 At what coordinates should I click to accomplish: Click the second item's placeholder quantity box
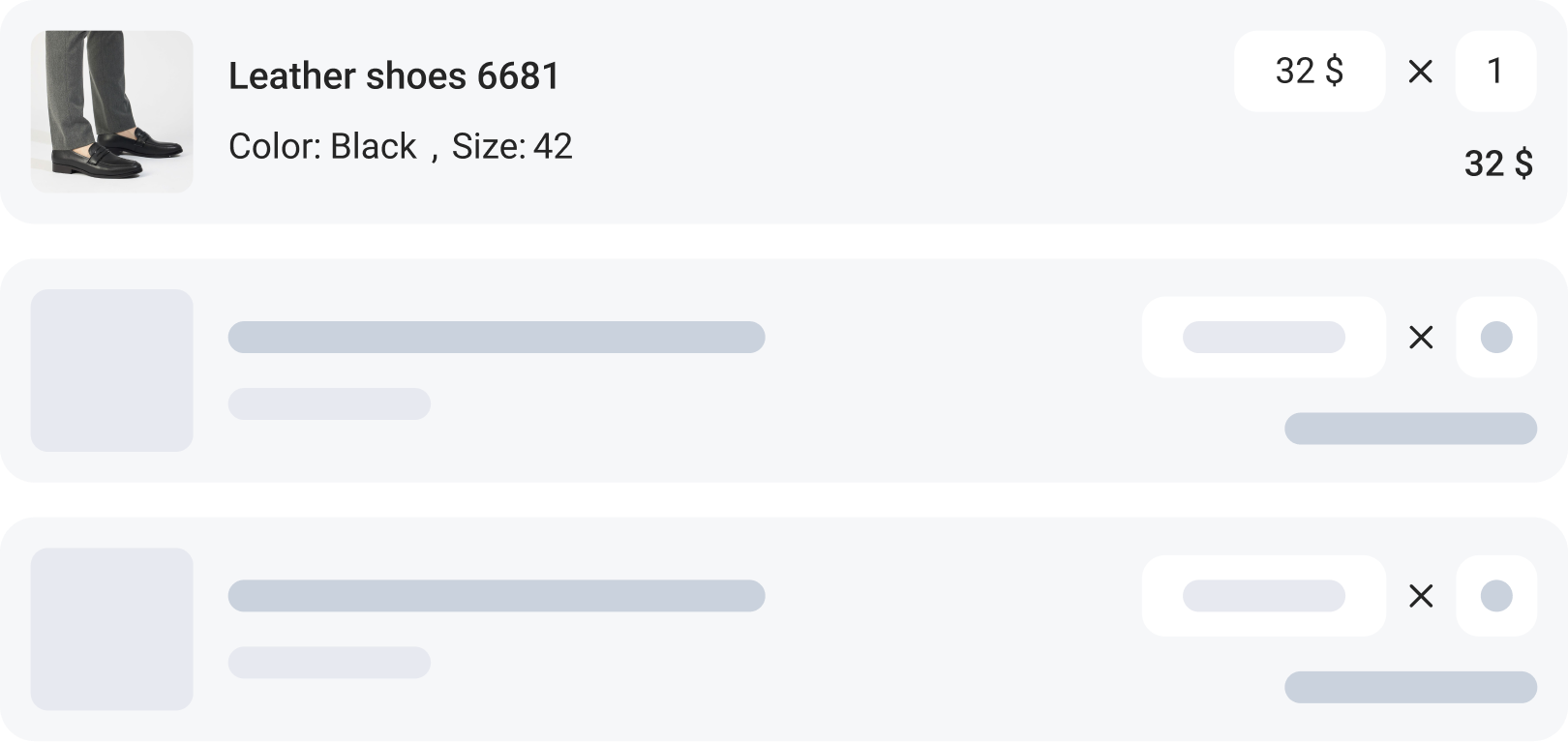click(x=1495, y=337)
